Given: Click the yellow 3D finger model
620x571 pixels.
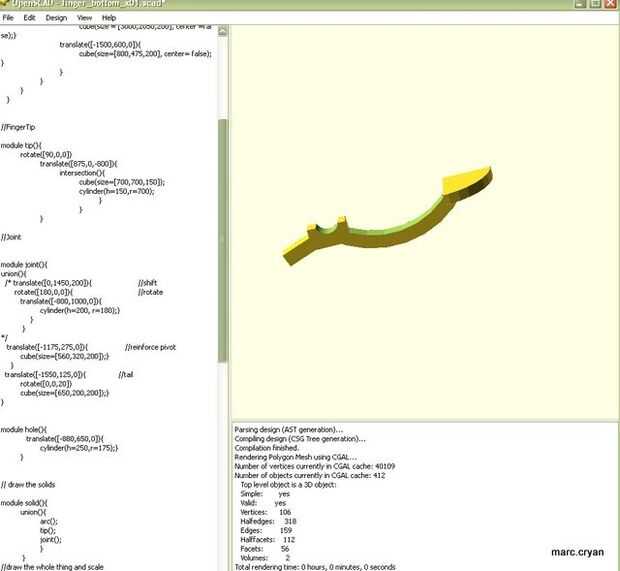Looking at the screenshot, I should [x=388, y=216].
